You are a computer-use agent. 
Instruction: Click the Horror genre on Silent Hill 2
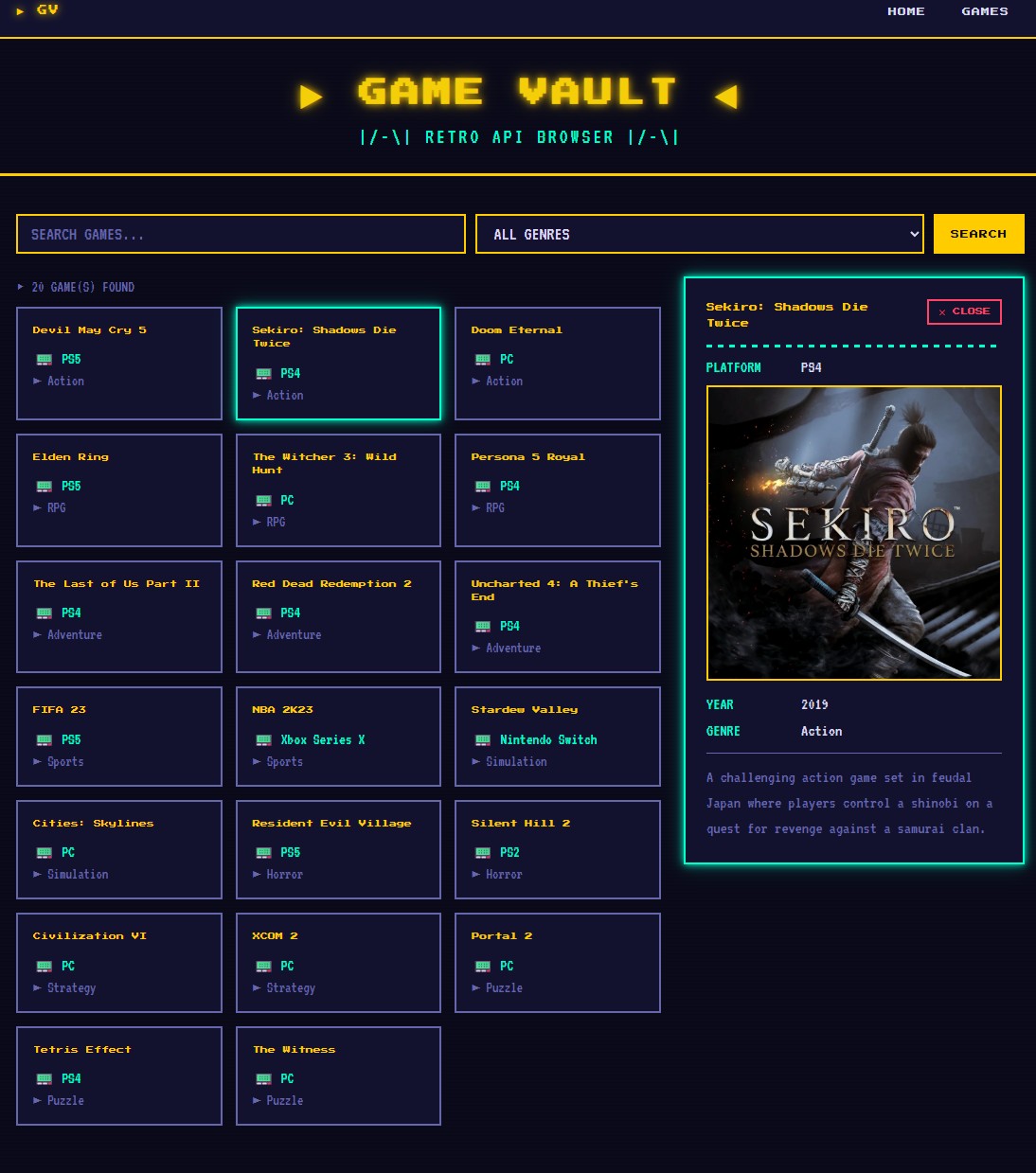click(504, 875)
